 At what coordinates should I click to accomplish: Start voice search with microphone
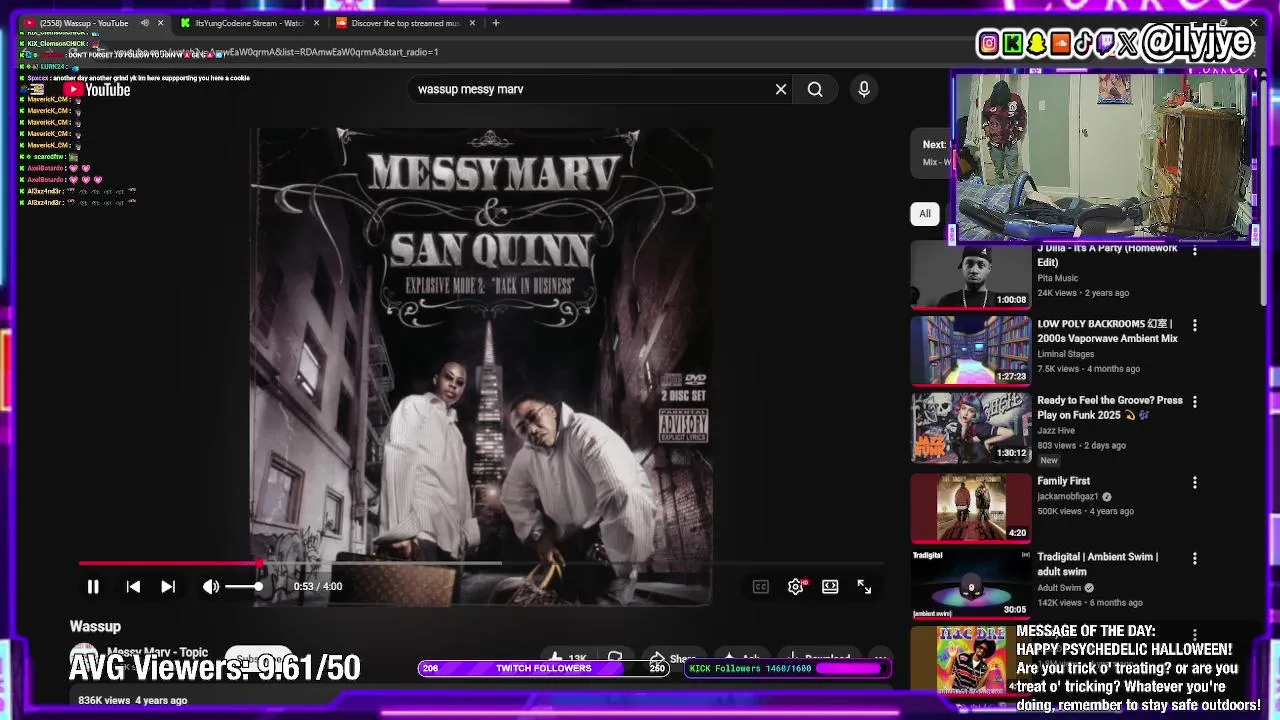[864, 89]
